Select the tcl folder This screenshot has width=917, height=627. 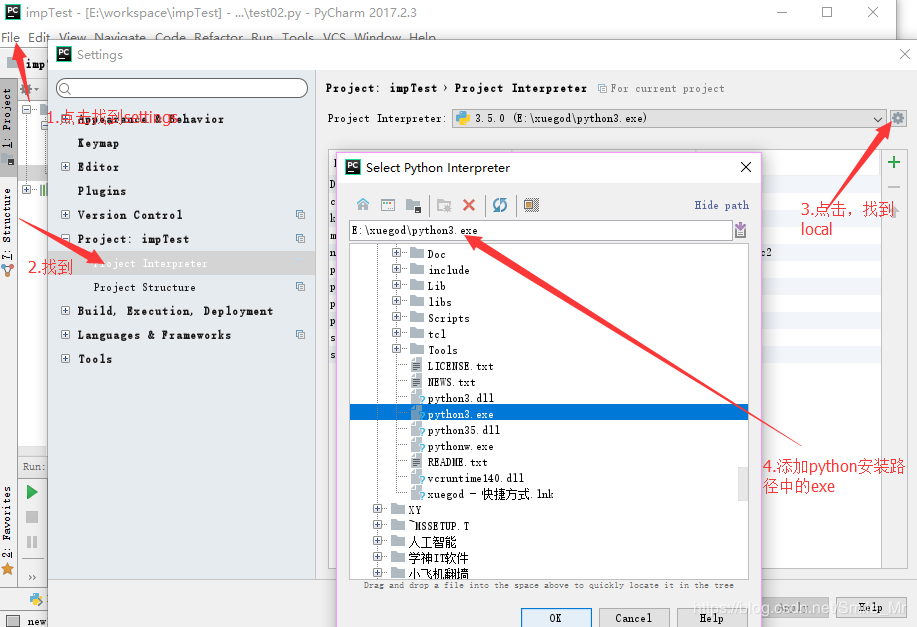(x=437, y=334)
